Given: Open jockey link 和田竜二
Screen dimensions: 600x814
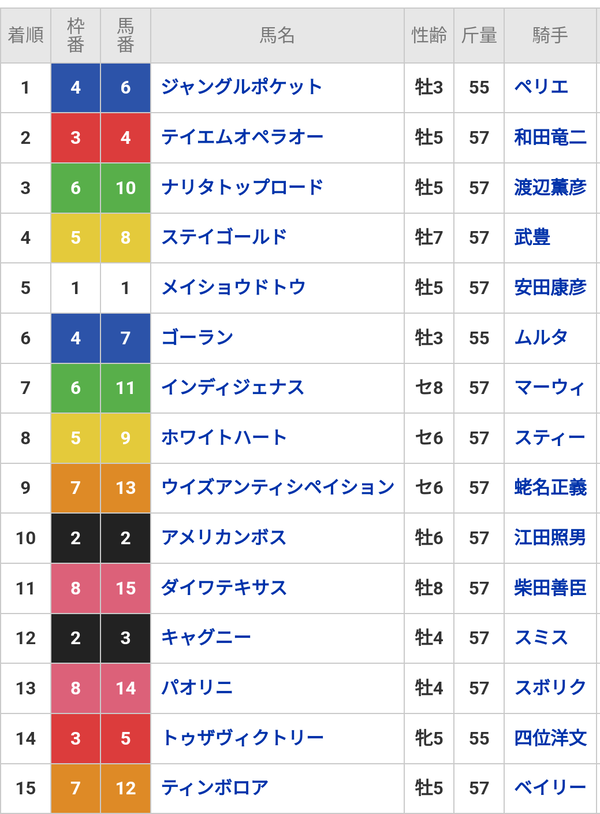Looking at the screenshot, I should [550, 137].
